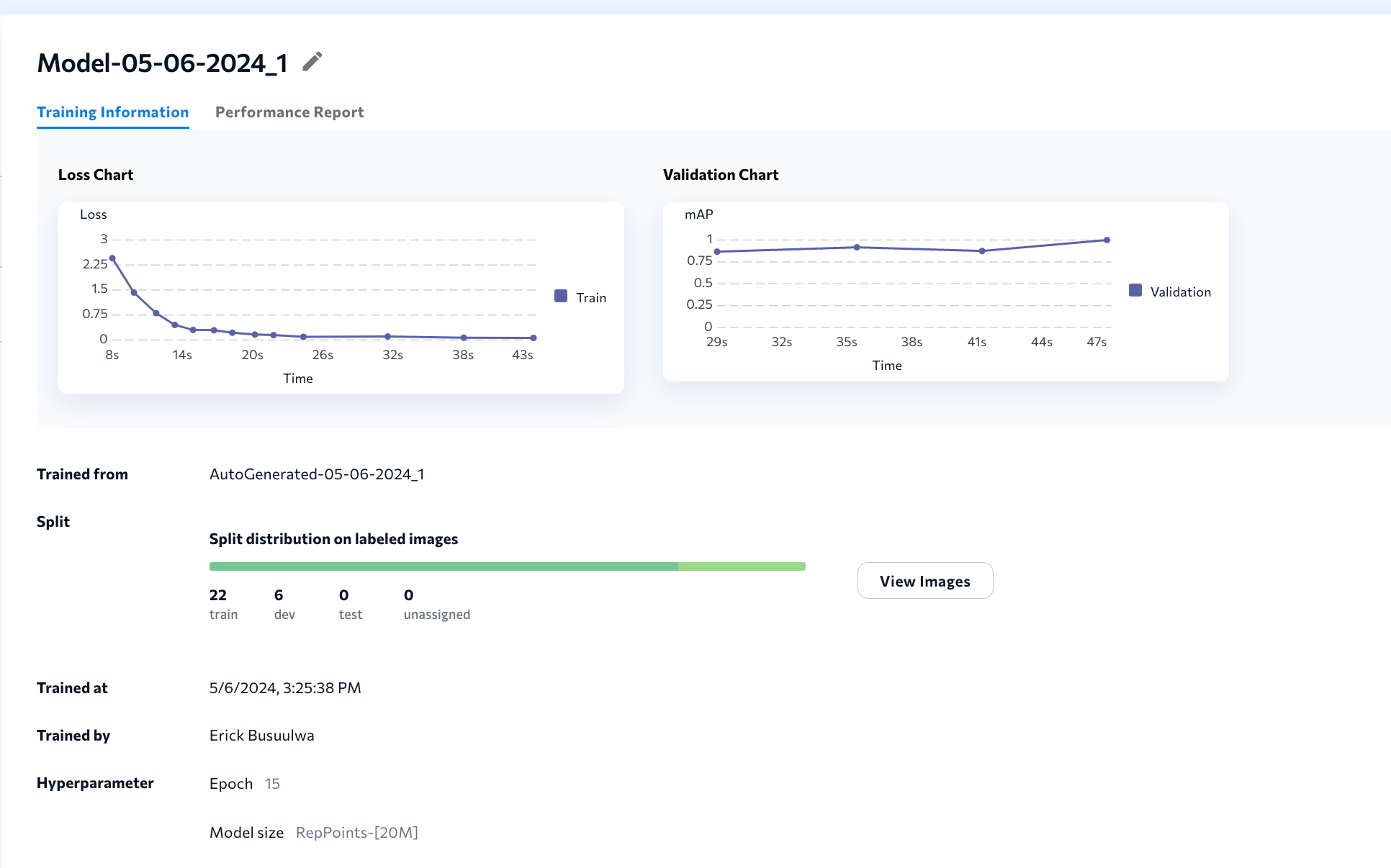Image resolution: width=1391 pixels, height=868 pixels.
Task: Select the Training Information tab
Action: pos(113,112)
